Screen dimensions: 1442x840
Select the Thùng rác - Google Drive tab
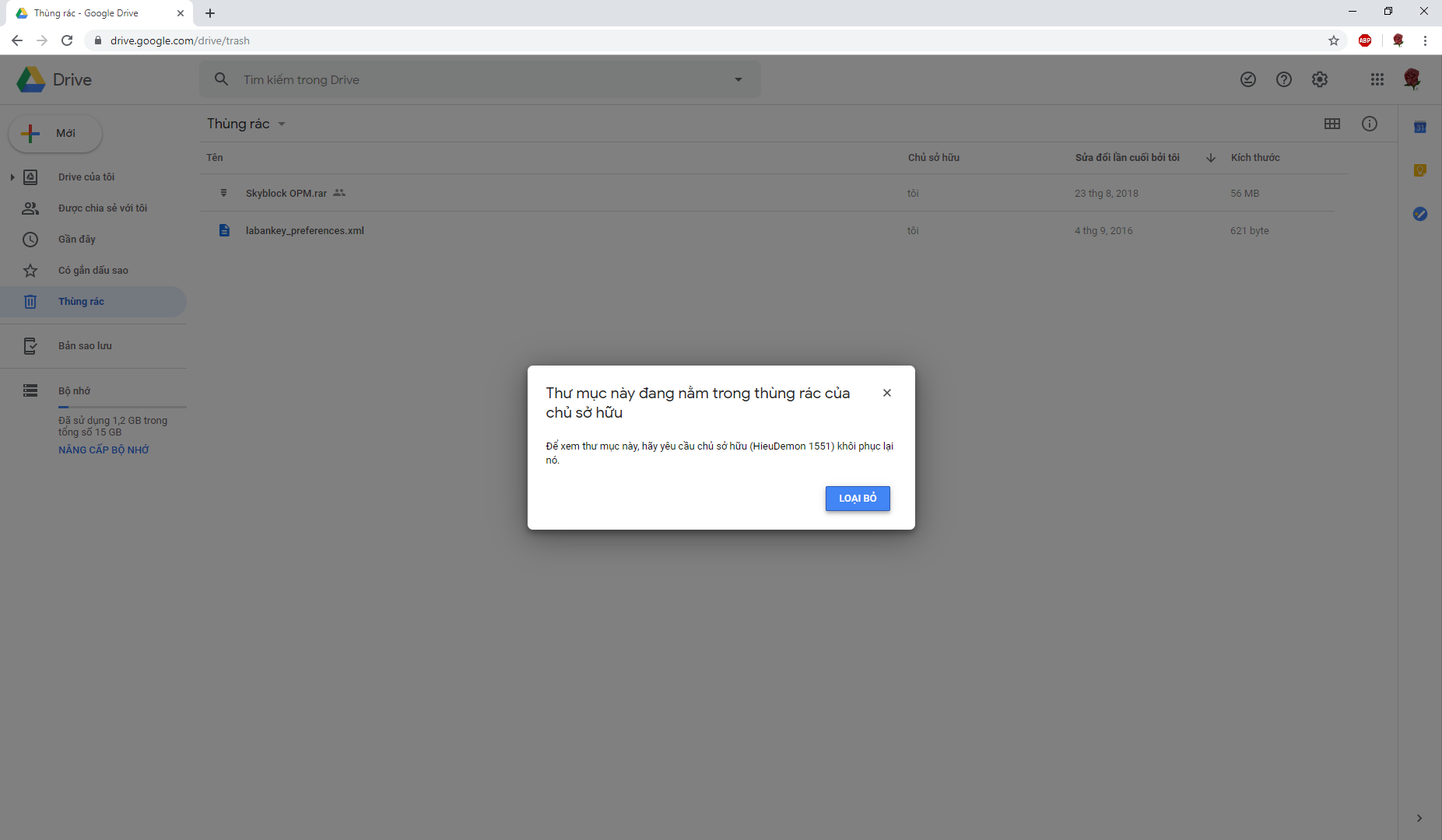pos(100,13)
